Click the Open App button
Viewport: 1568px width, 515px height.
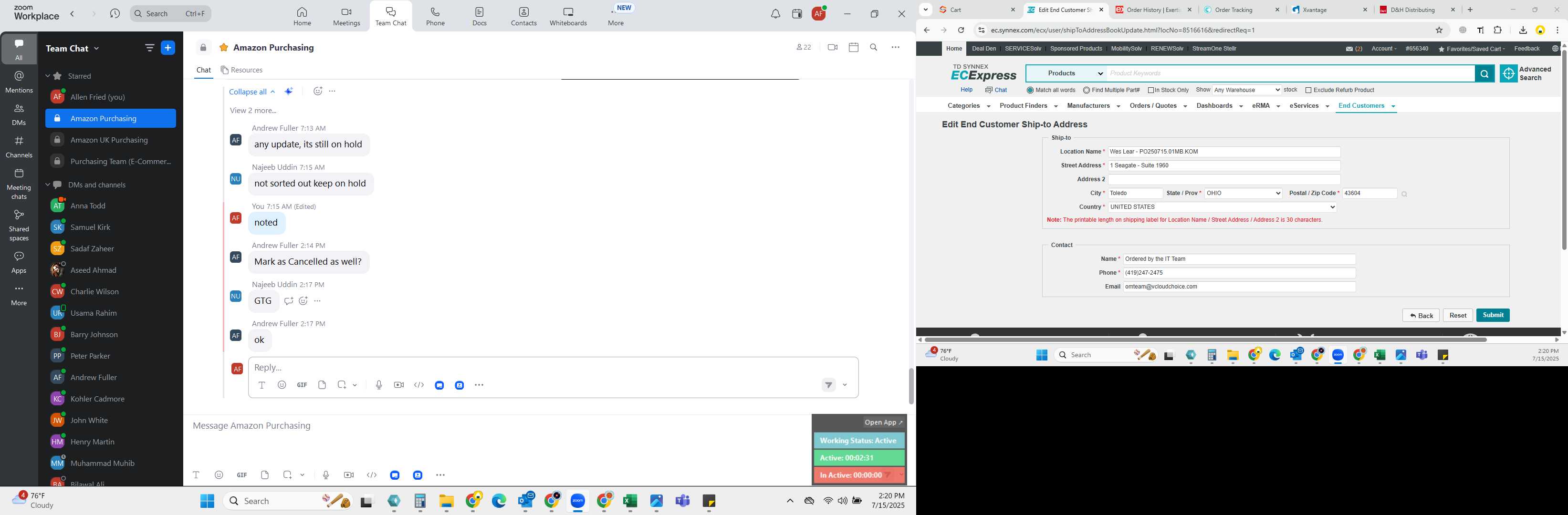(884, 422)
